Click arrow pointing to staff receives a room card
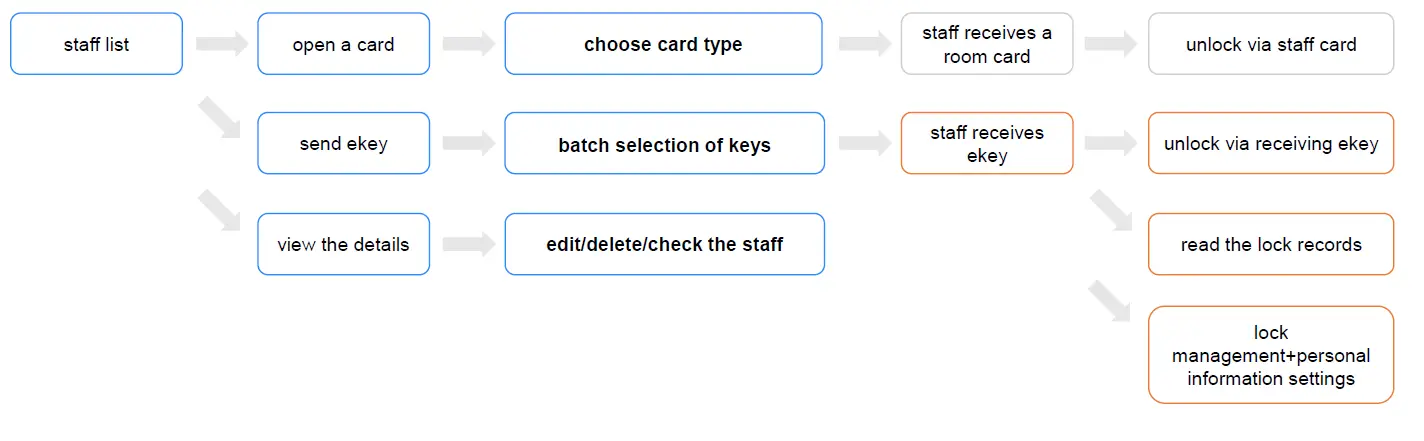 (864, 44)
